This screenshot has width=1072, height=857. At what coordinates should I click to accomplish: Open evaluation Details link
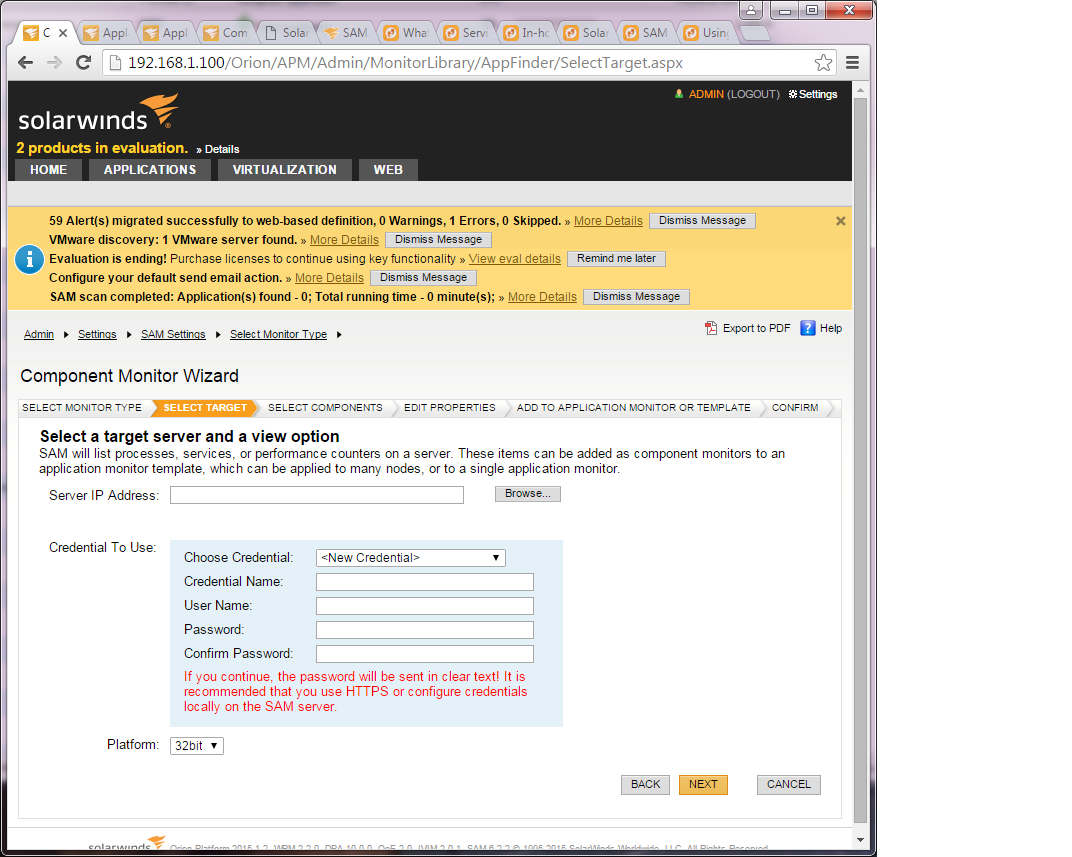[222, 149]
